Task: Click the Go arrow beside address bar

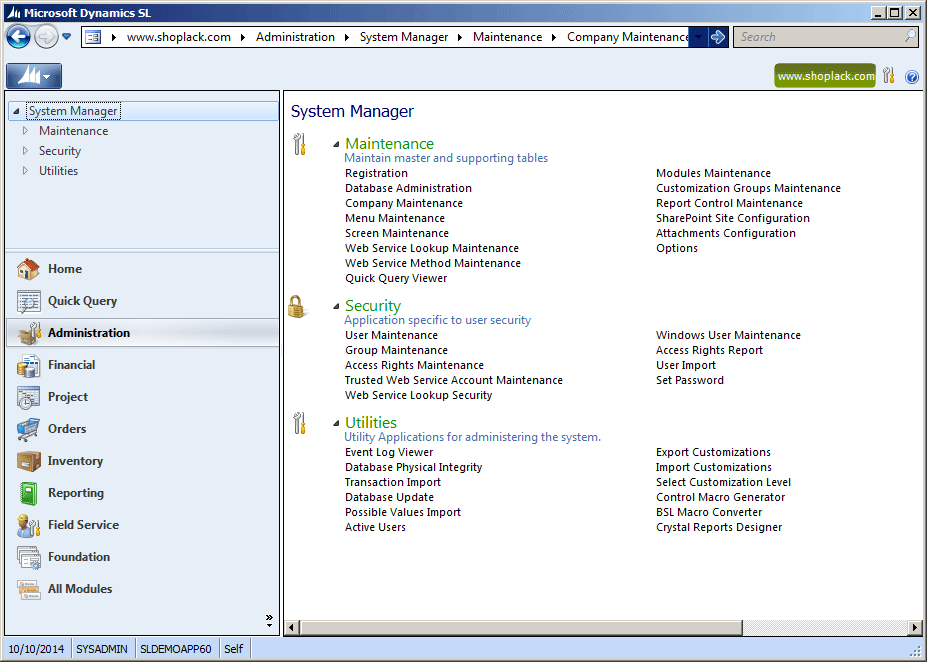Action: click(x=718, y=37)
